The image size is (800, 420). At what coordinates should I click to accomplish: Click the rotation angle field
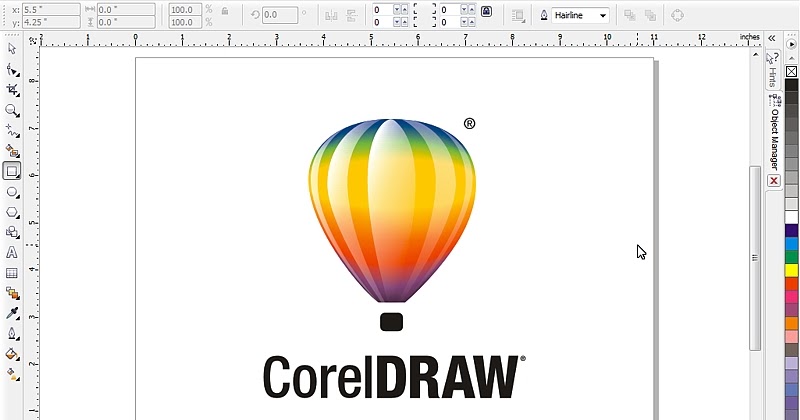click(280, 15)
